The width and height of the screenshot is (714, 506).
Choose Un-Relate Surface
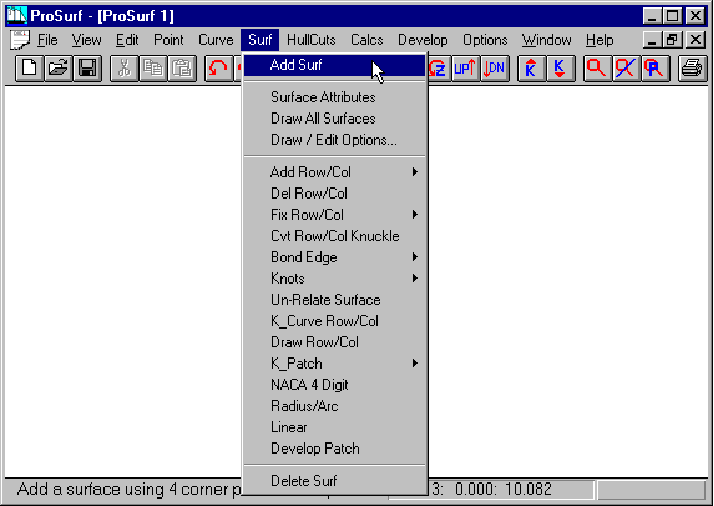[x=335, y=300]
